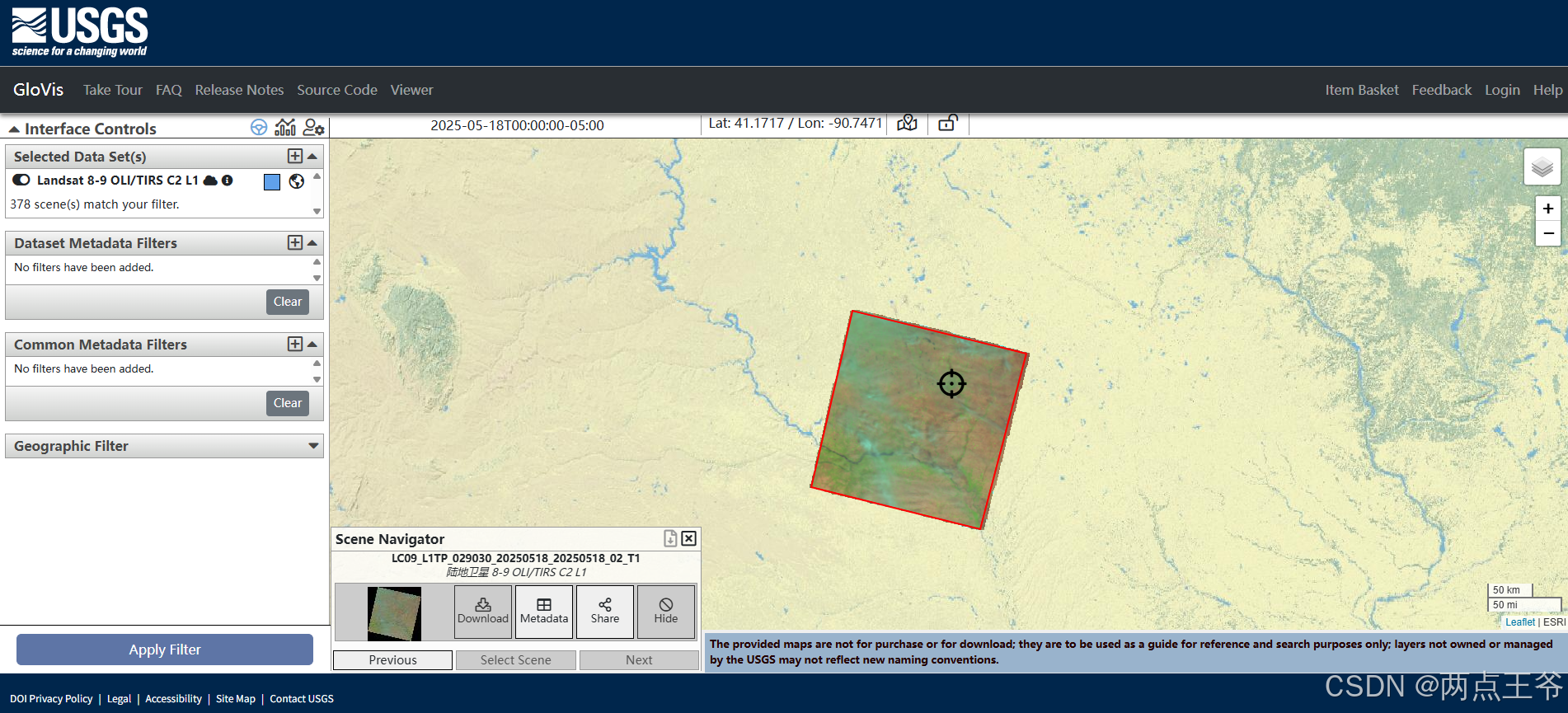Switch to Viewer
1568x713 pixels.
pyautogui.click(x=411, y=90)
